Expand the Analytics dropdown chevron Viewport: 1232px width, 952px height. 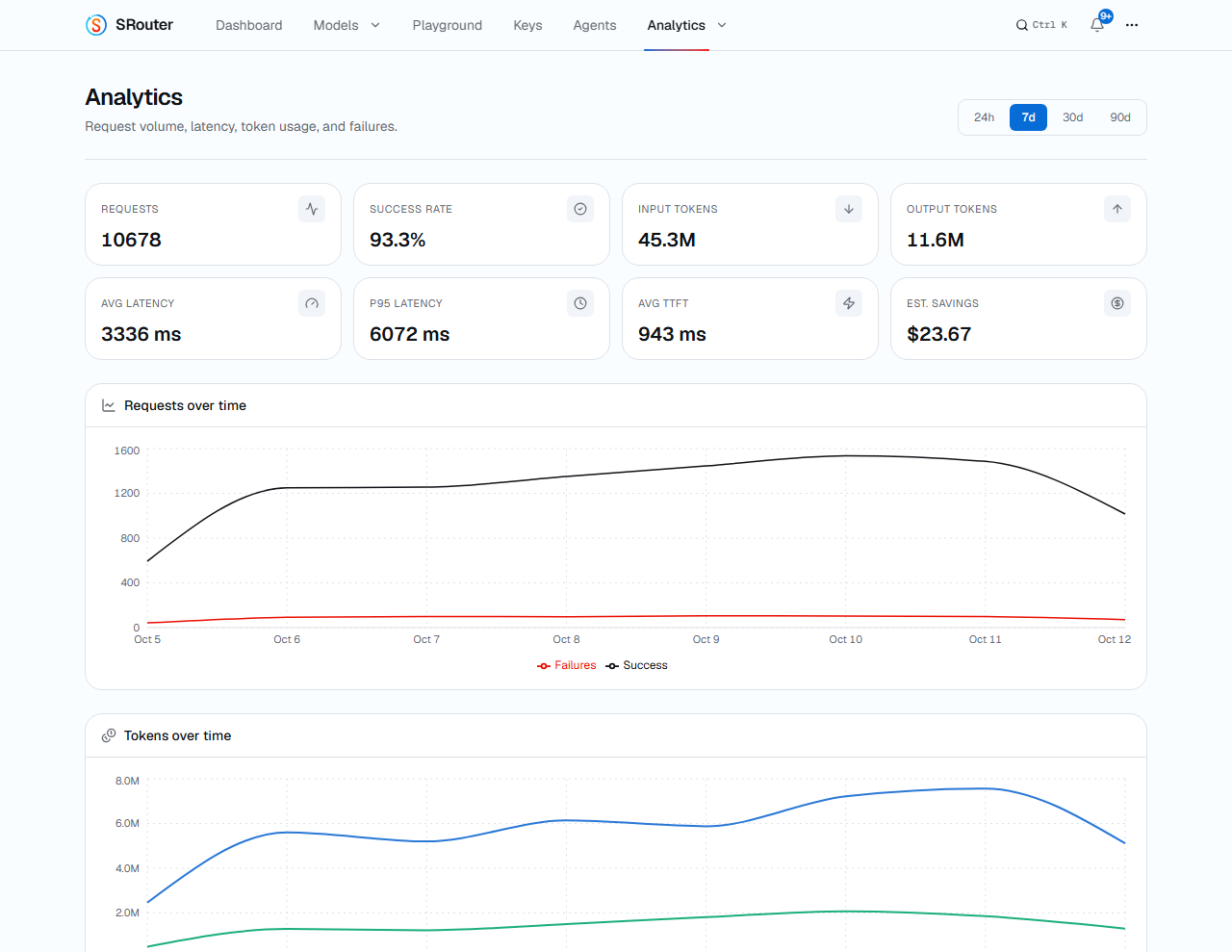[x=722, y=25]
